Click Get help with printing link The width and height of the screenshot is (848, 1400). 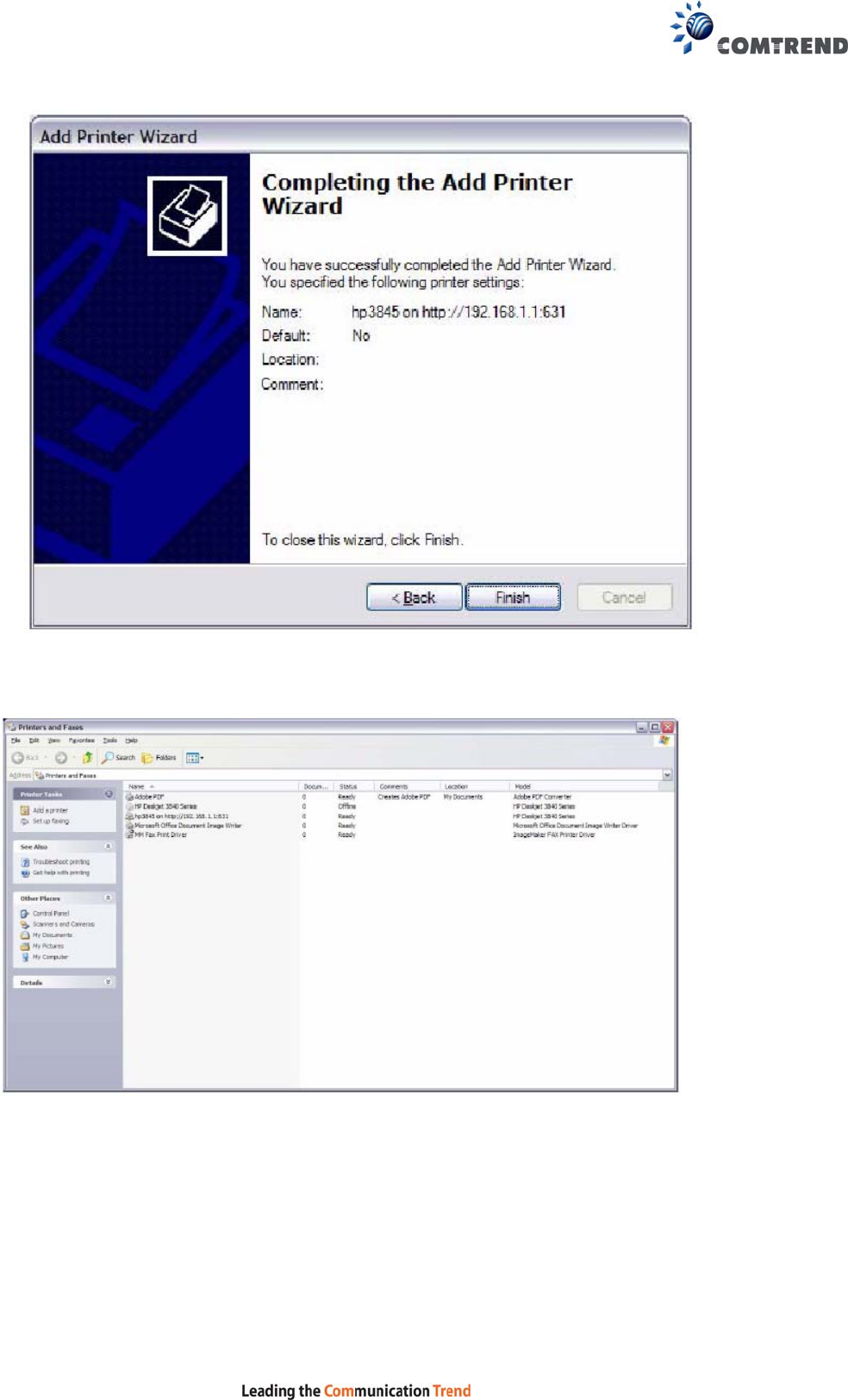pos(61,872)
